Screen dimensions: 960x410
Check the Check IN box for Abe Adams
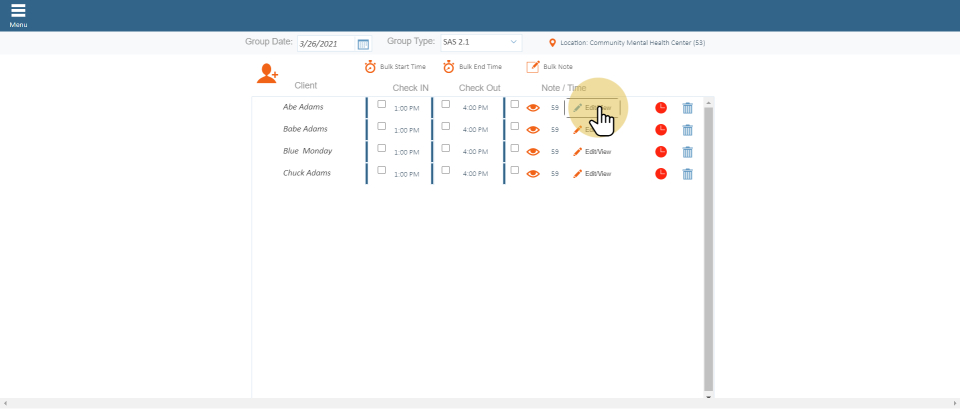click(381, 104)
